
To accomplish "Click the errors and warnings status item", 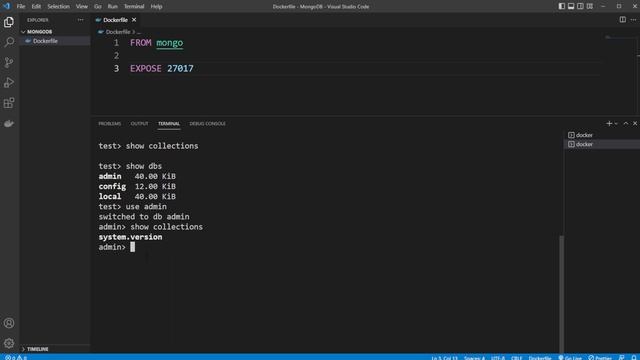I will pos(16,358).
